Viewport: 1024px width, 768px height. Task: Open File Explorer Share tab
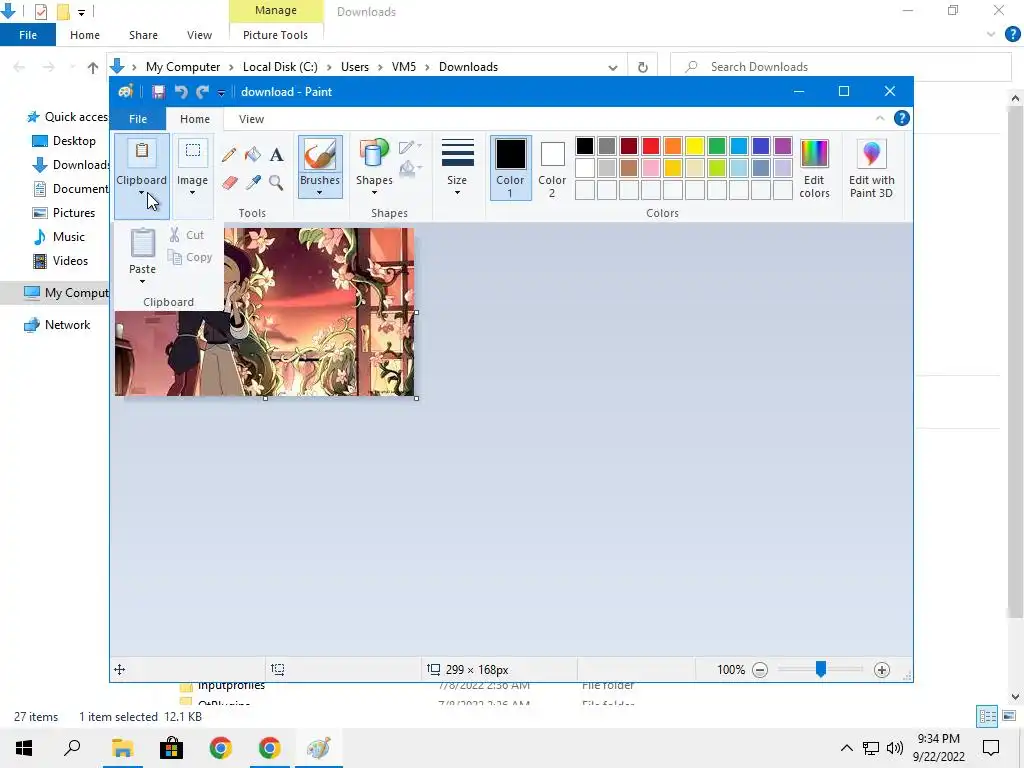[143, 35]
